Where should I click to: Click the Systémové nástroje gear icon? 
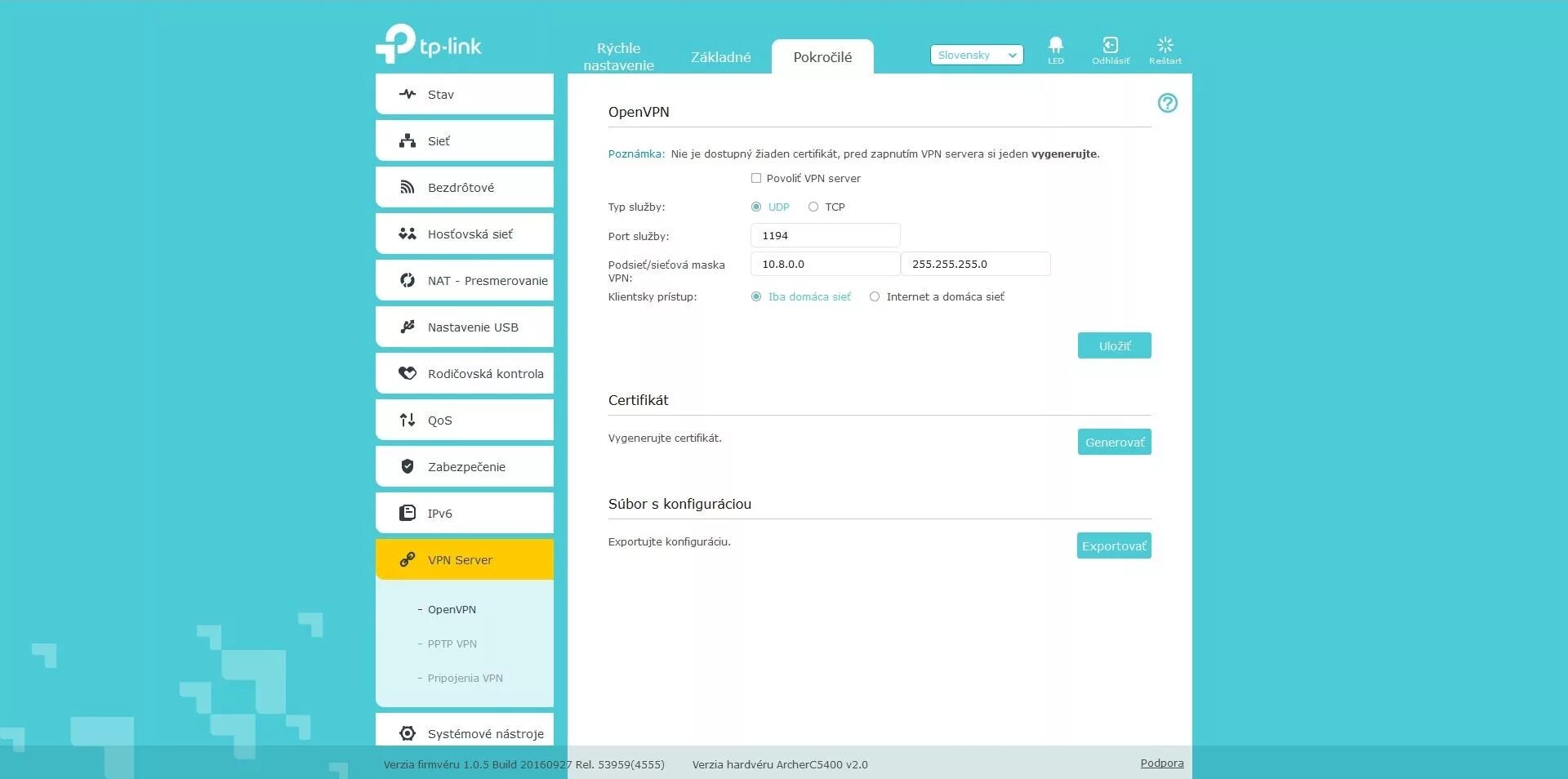pos(408,733)
